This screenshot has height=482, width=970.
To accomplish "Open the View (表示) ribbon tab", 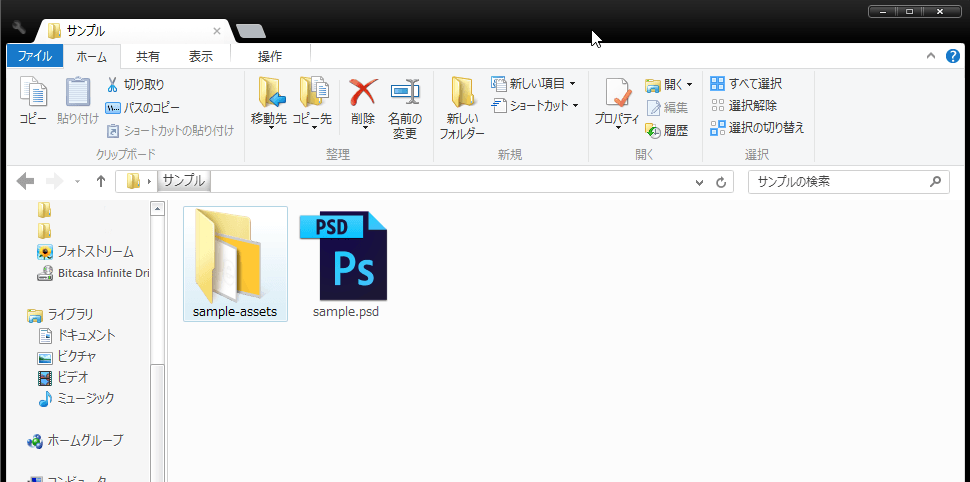I will coord(200,56).
